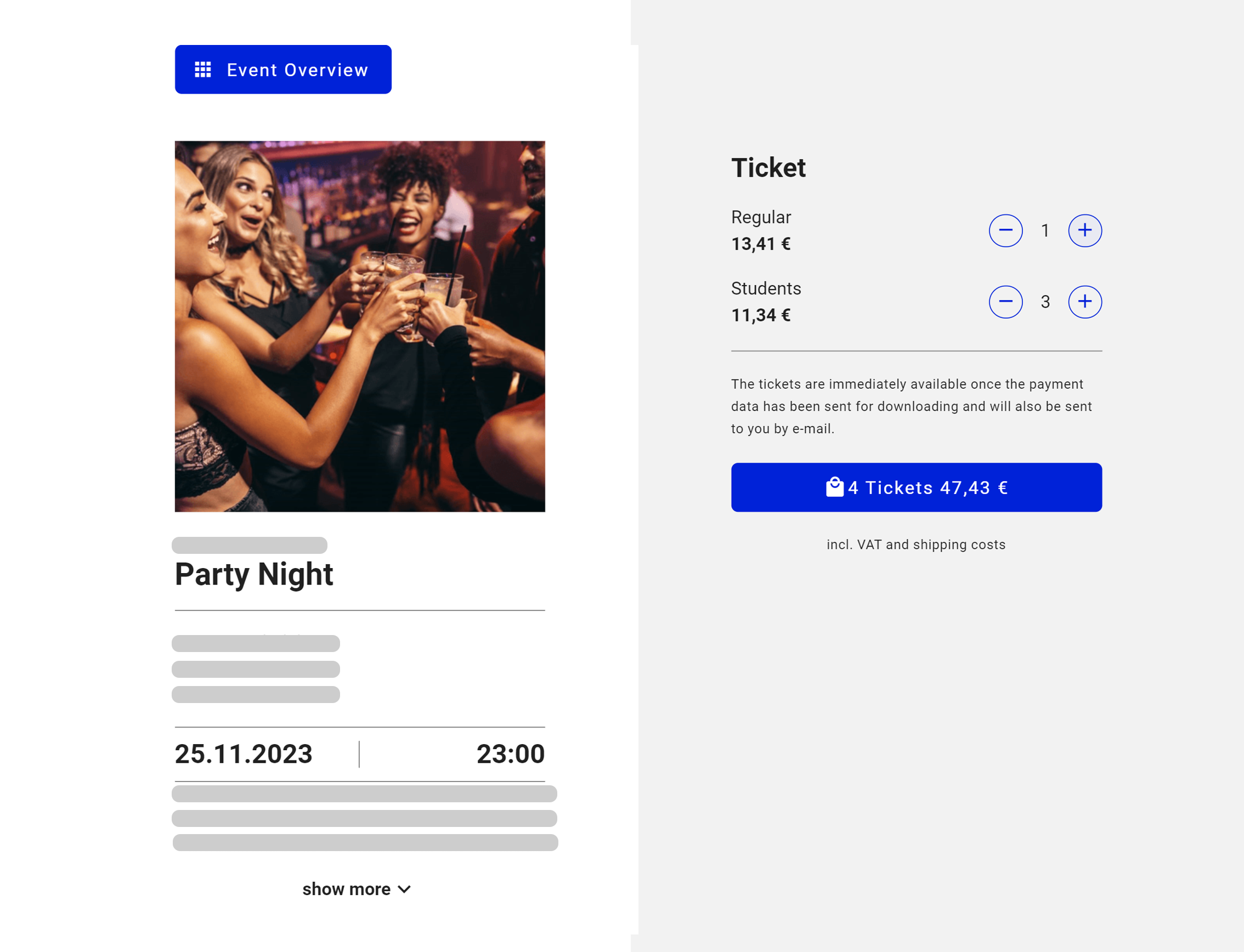Add one more Regular ticket
The height and width of the screenshot is (952, 1244).
1085,231
